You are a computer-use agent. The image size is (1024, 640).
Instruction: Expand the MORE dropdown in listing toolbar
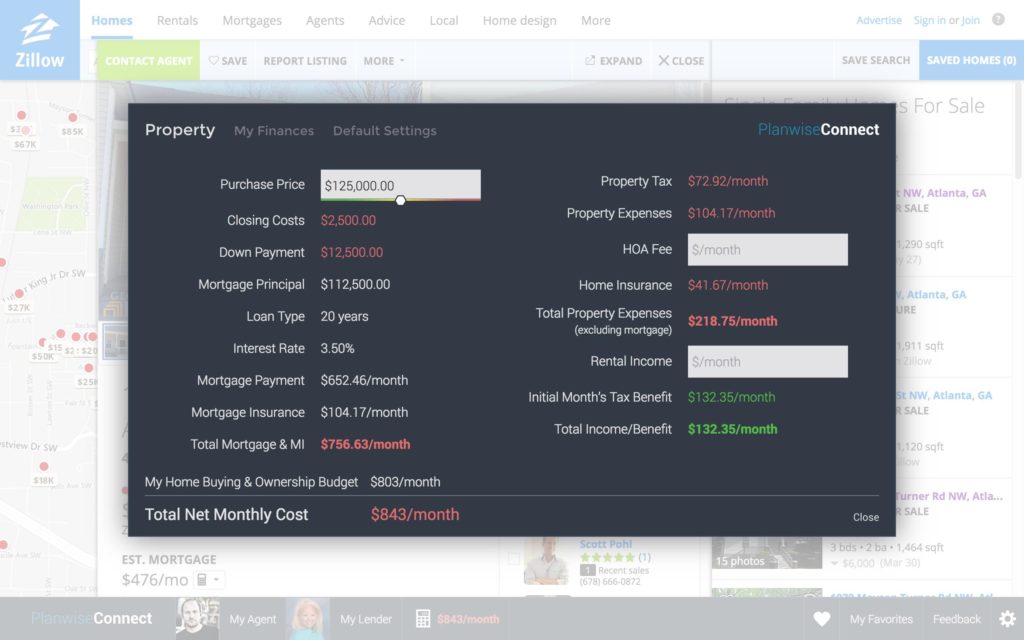[x=384, y=61]
